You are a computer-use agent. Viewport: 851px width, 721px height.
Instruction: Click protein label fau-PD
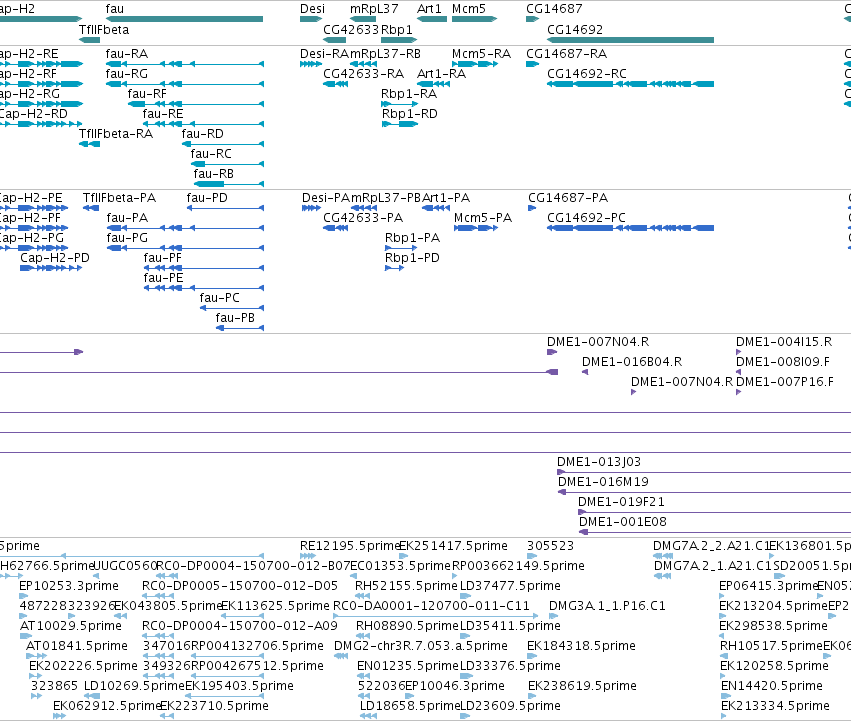[x=207, y=198]
